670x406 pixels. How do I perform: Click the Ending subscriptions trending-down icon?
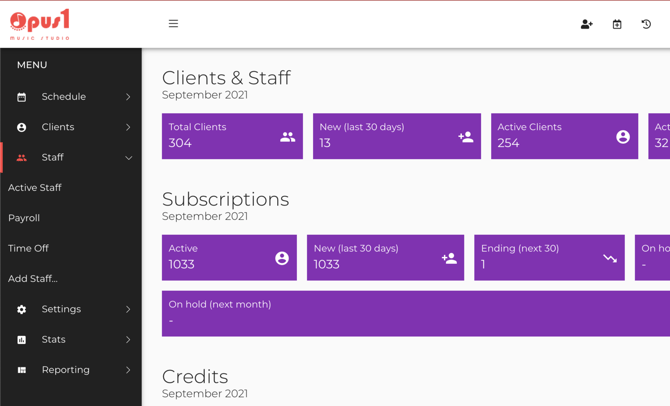click(610, 258)
